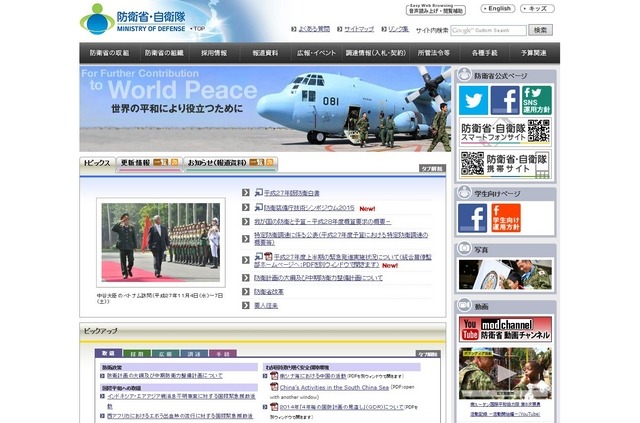Open the スマートフォンサイト QR banner
640x423 pixels.
[505, 132]
